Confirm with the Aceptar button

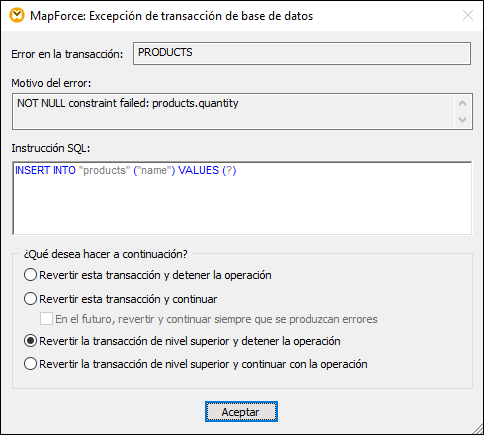(x=241, y=412)
